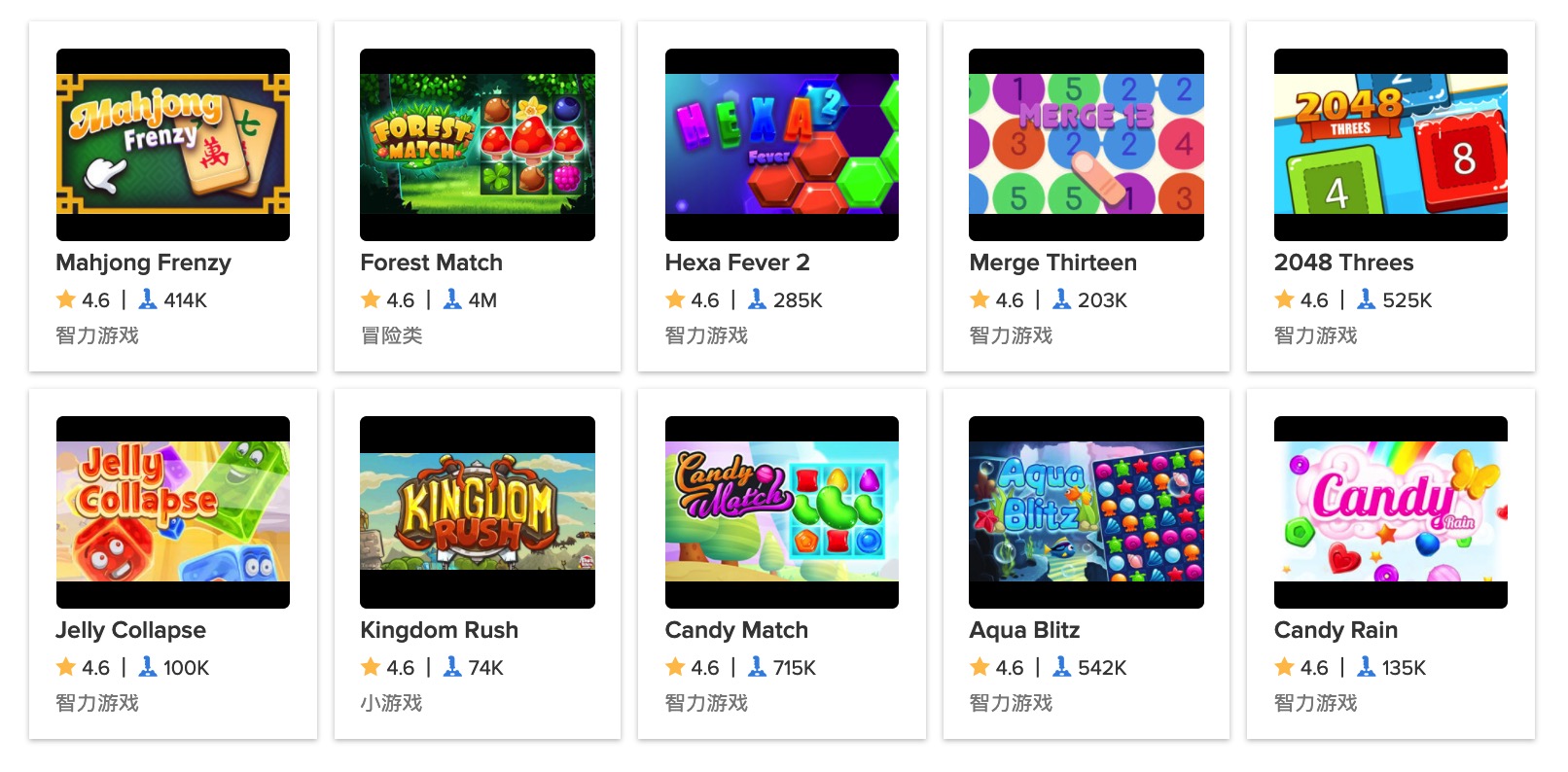Open the Jelly Collapse game thumbnail
The height and width of the screenshot is (772, 1568).
pos(173,512)
